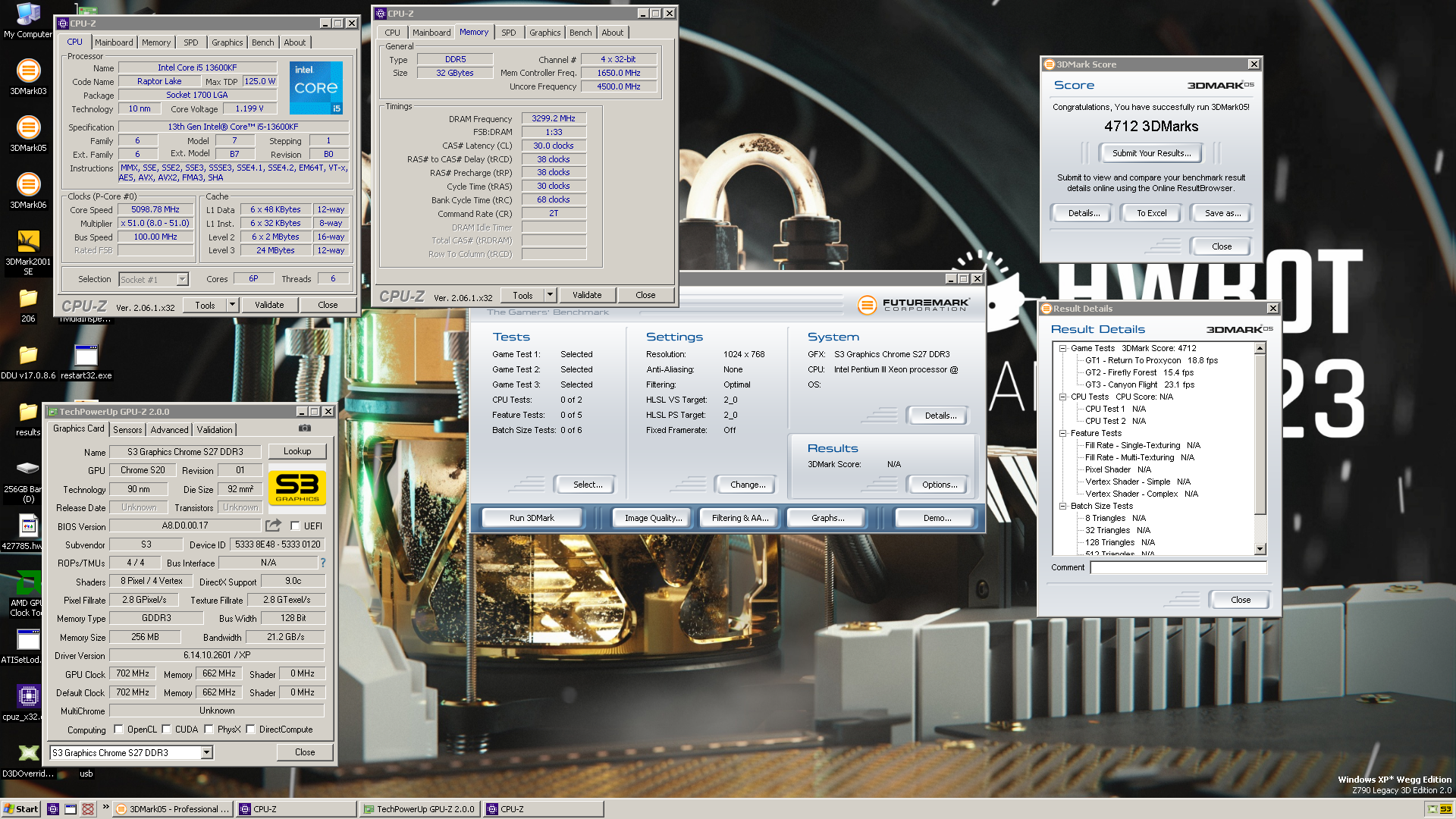Switch to 3DMark05 Professional taskbar item
The height and width of the screenshot is (819, 1456).
pos(174,809)
